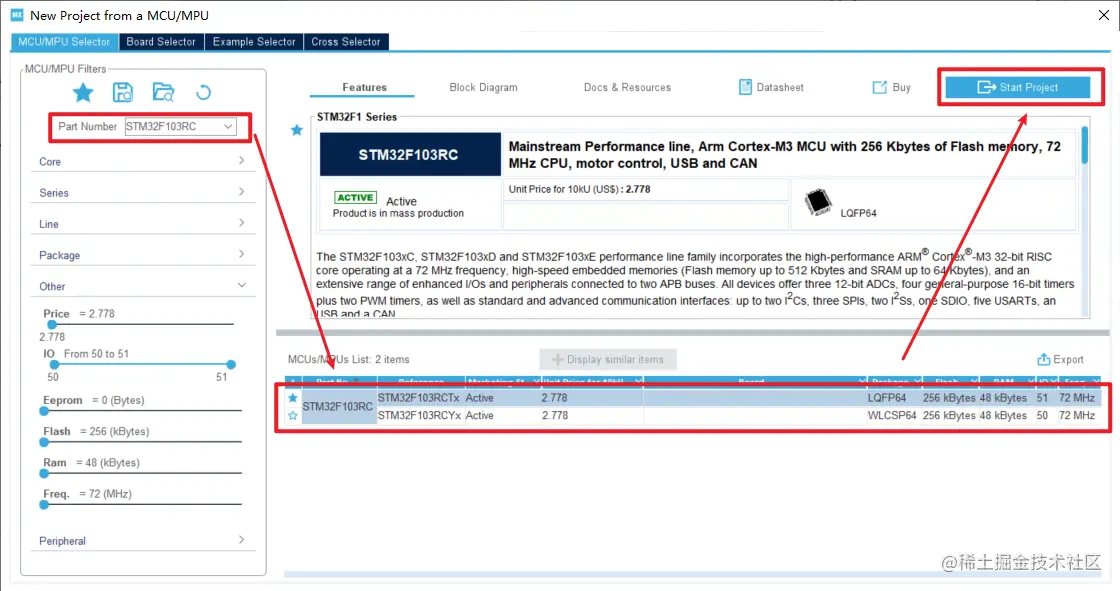Click the STM32F103RC title banner
Screen dimensions: 1120x591
(409, 154)
